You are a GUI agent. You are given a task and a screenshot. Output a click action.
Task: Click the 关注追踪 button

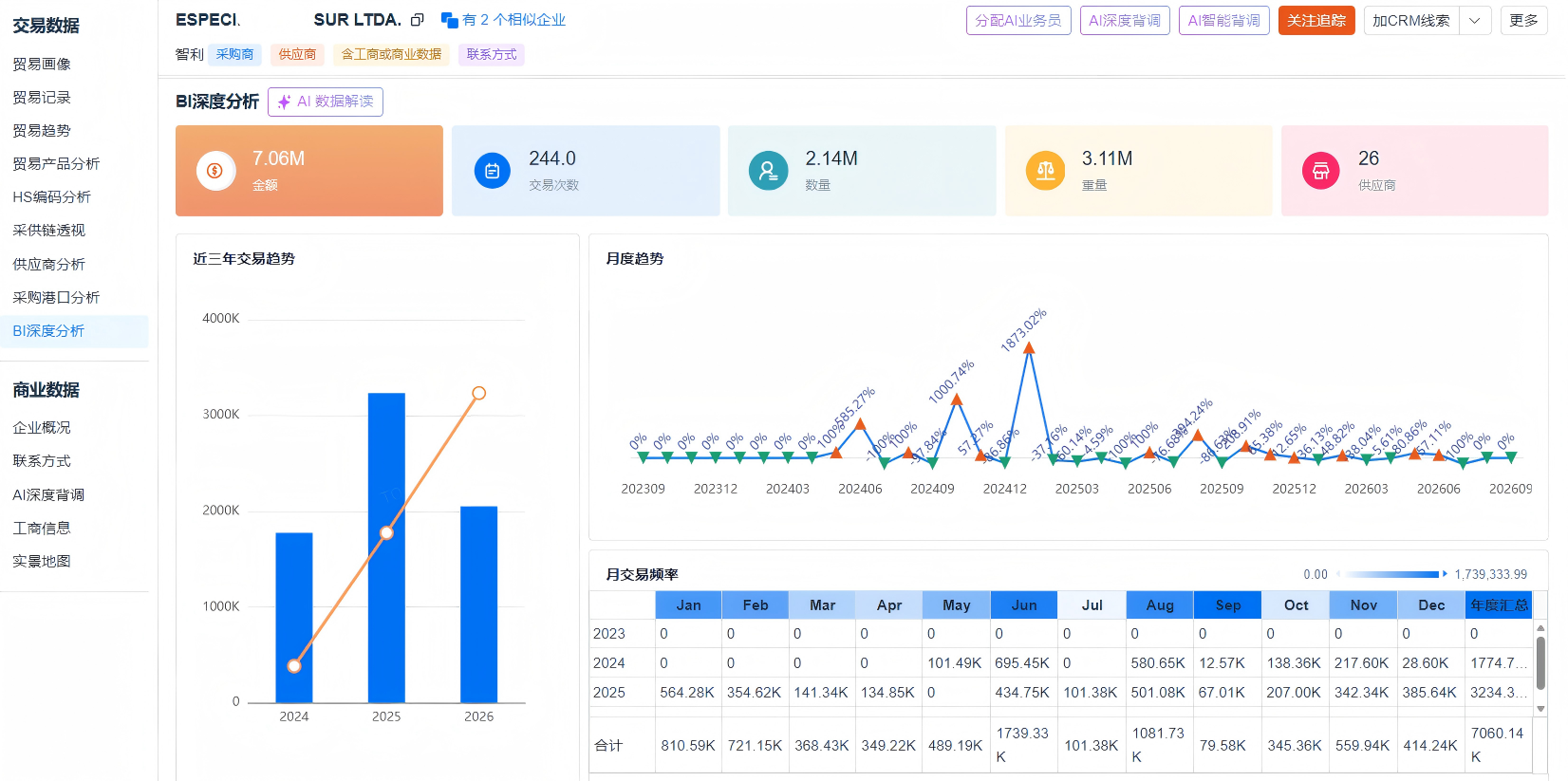[1316, 21]
